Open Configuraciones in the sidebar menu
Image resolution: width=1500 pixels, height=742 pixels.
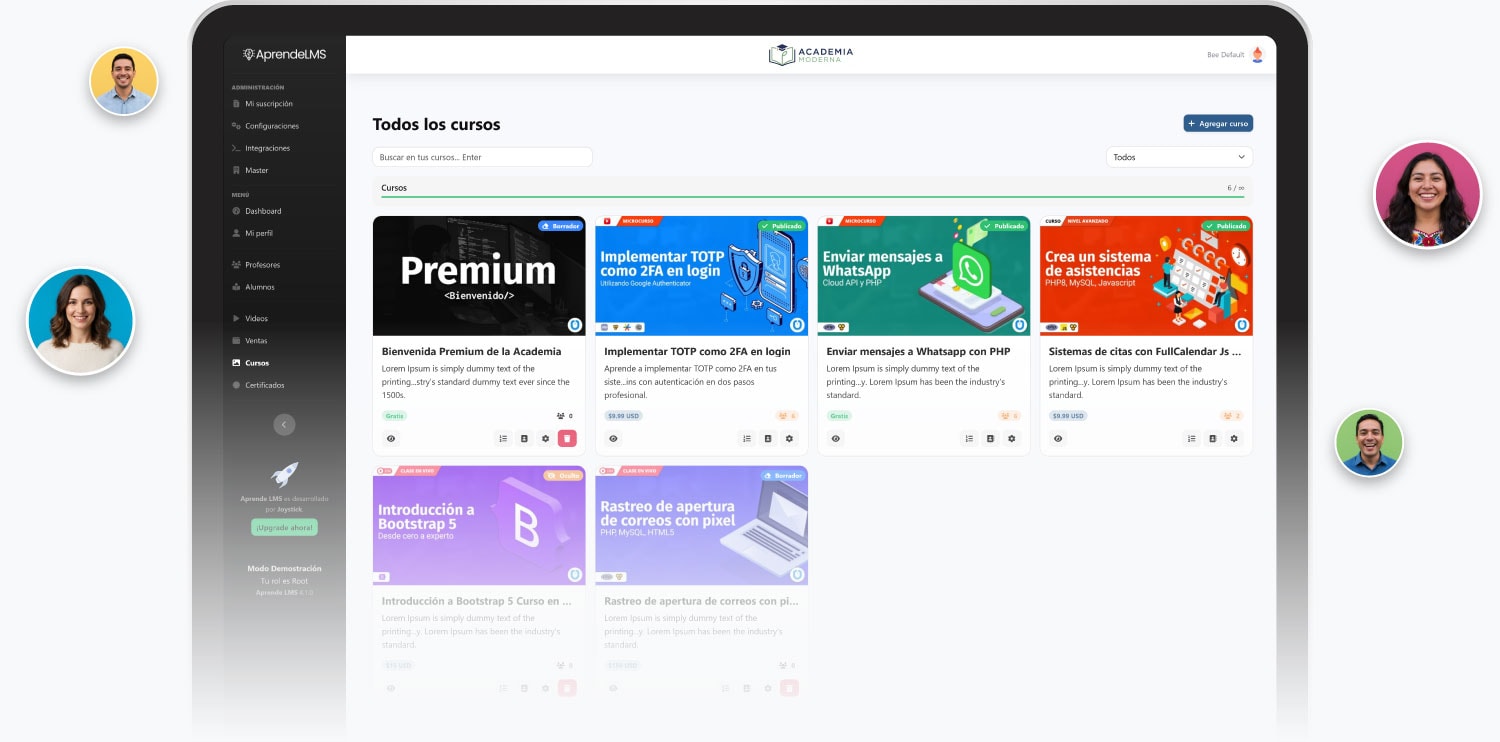click(x=271, y=126)
